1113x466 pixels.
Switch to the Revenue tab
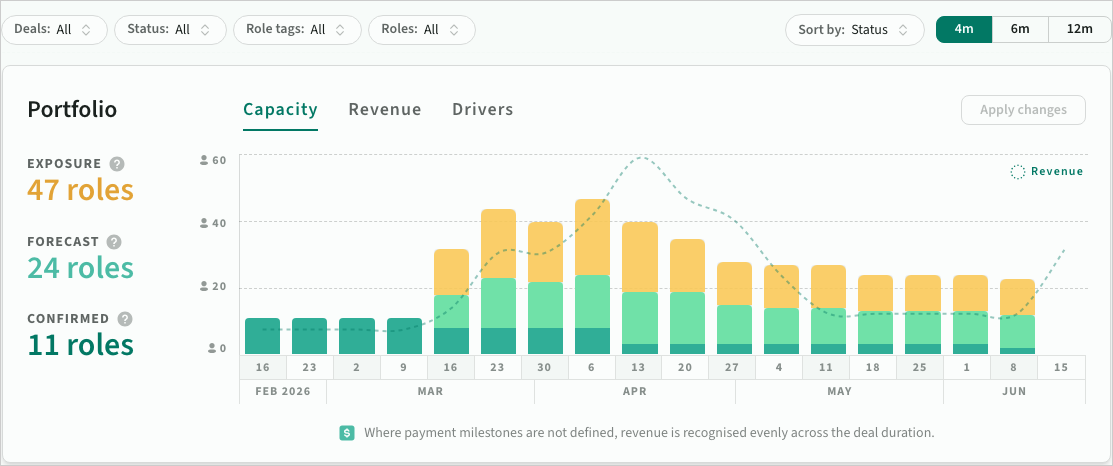tap(385, 110)
